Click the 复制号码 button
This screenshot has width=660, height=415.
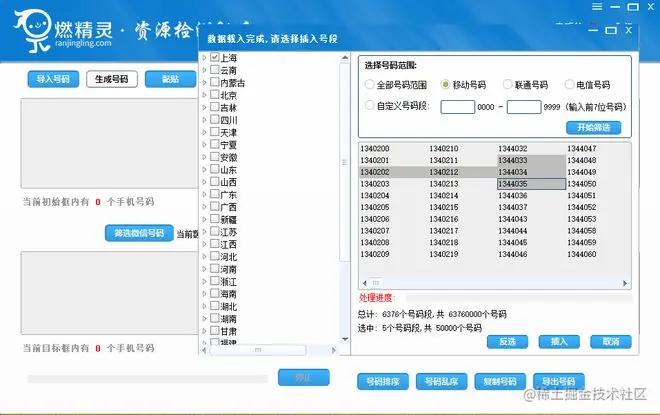[500, 381]
